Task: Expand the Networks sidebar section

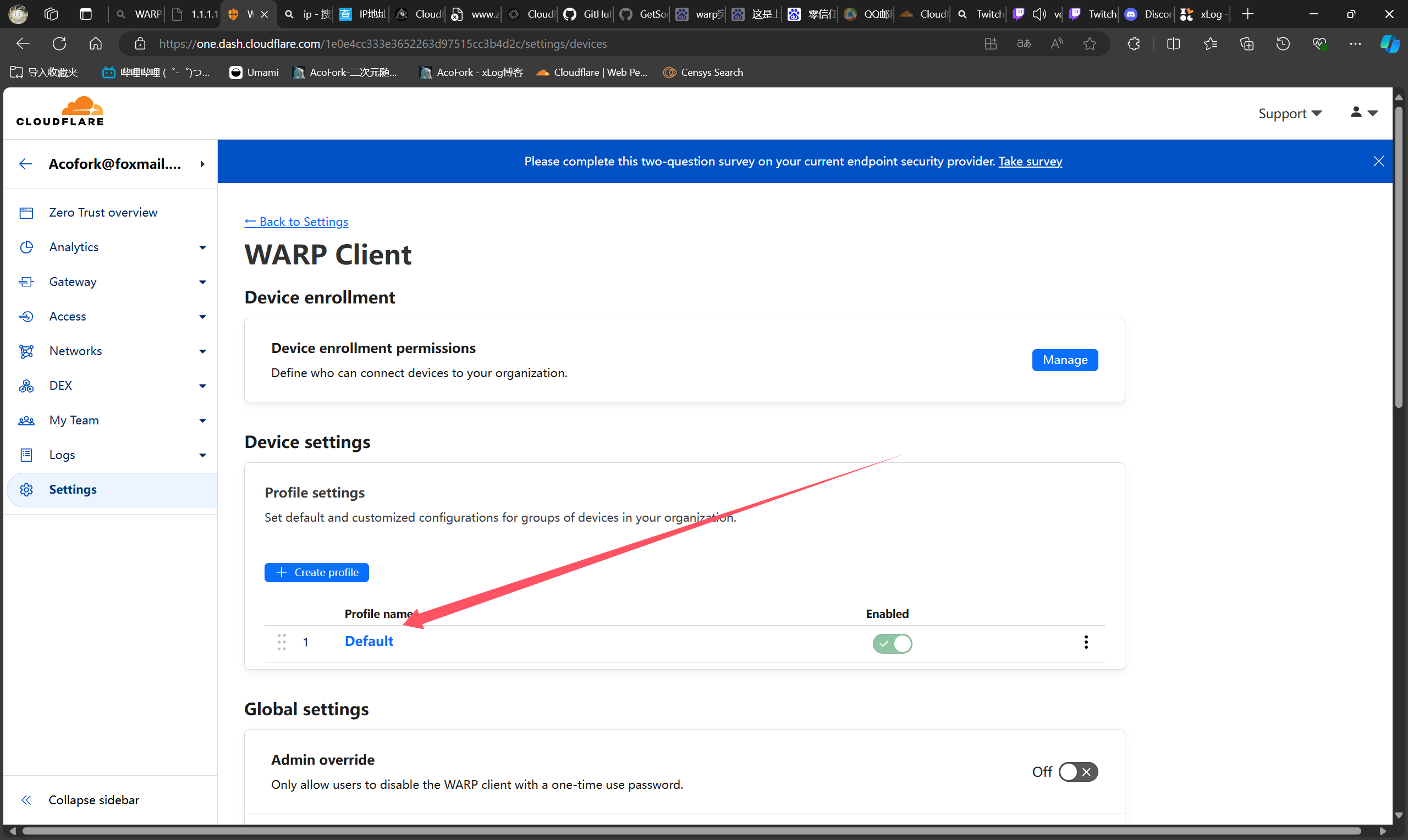Action: [202, 351]
